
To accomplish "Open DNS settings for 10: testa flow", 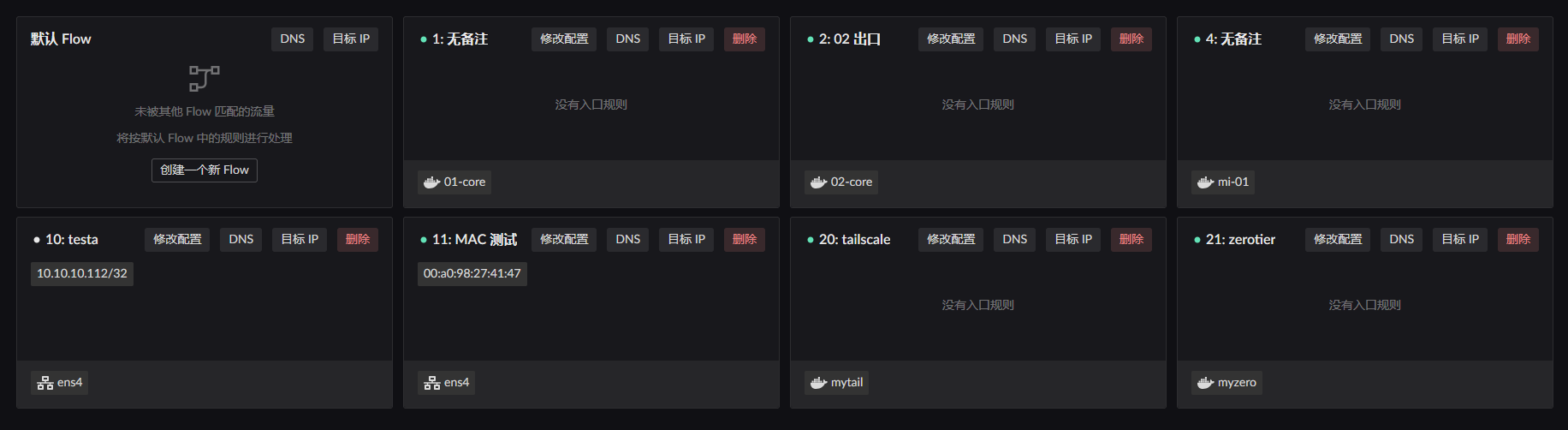I will tap(241, 240).
